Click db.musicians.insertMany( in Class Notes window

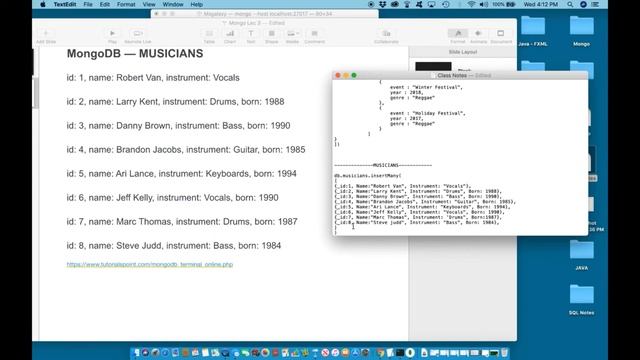click(368, 176)
